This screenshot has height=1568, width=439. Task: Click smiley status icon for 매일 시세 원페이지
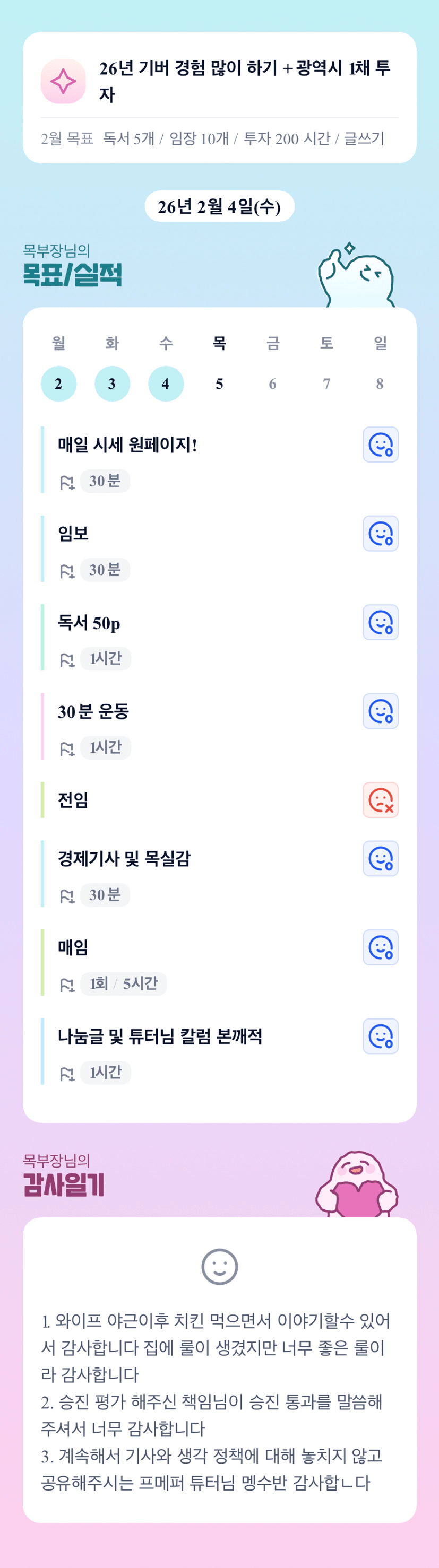[x=381, y=445]
